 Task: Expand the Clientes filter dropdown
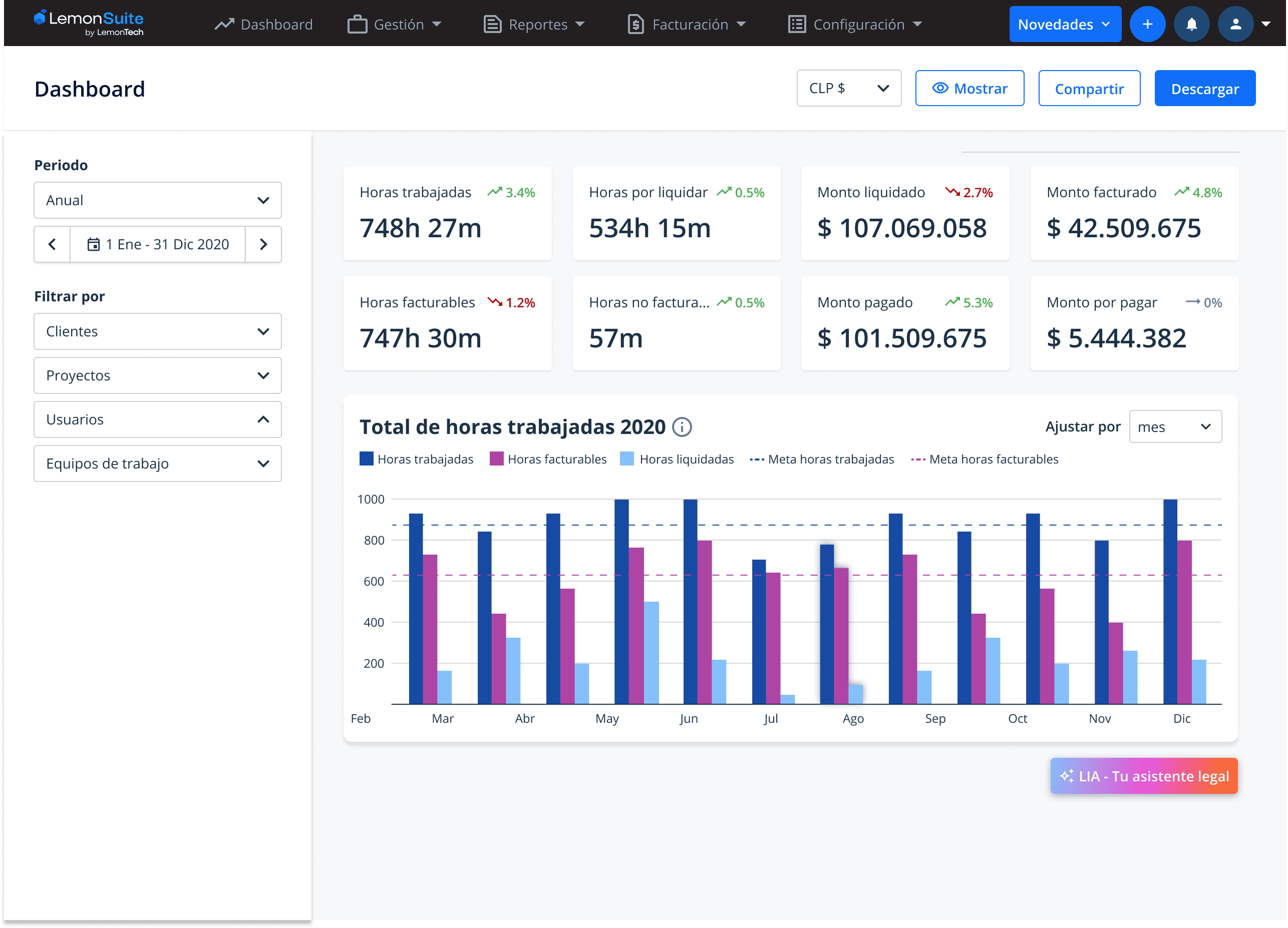[x=157, y=331]
